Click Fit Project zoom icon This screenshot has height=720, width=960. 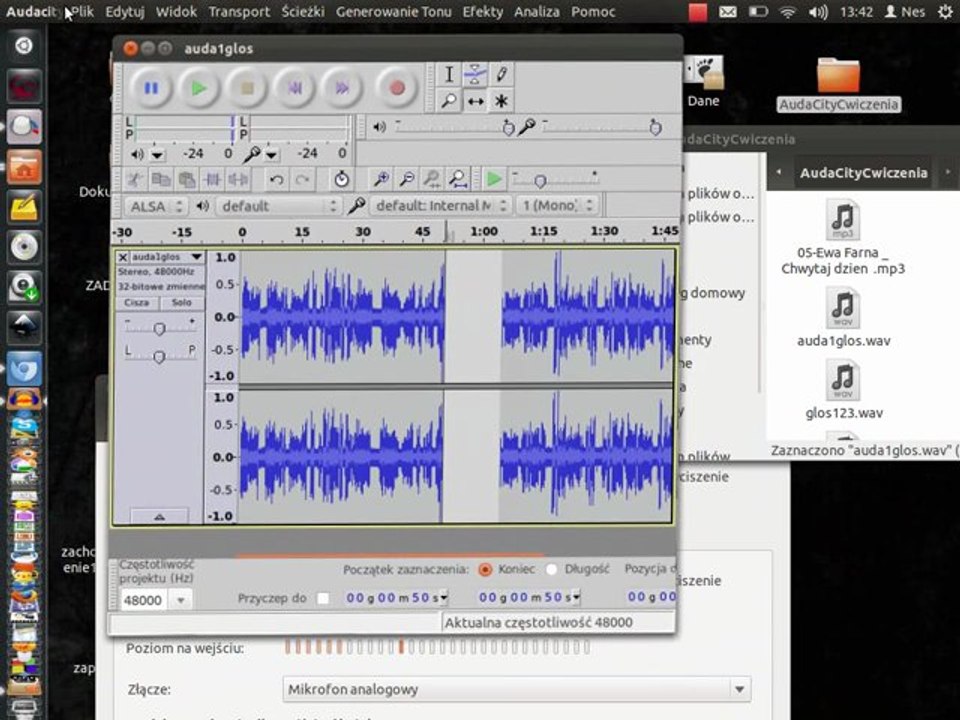click(x=458, y=179)
